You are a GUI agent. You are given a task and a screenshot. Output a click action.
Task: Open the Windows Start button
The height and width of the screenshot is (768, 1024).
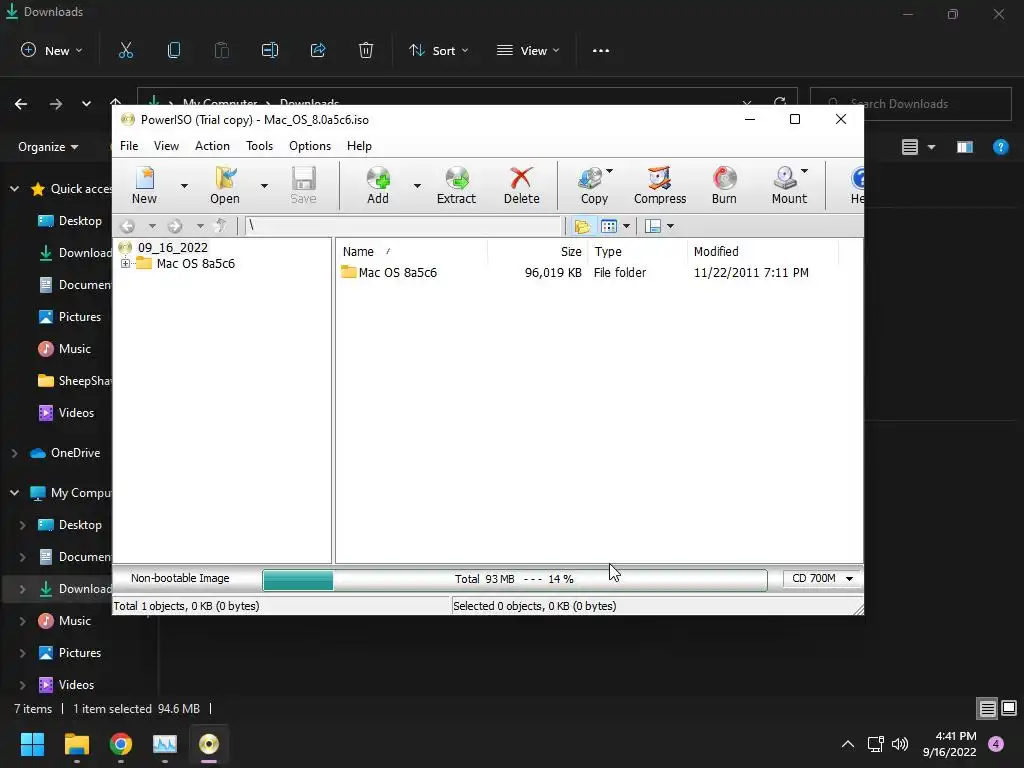tap(32, 744)
